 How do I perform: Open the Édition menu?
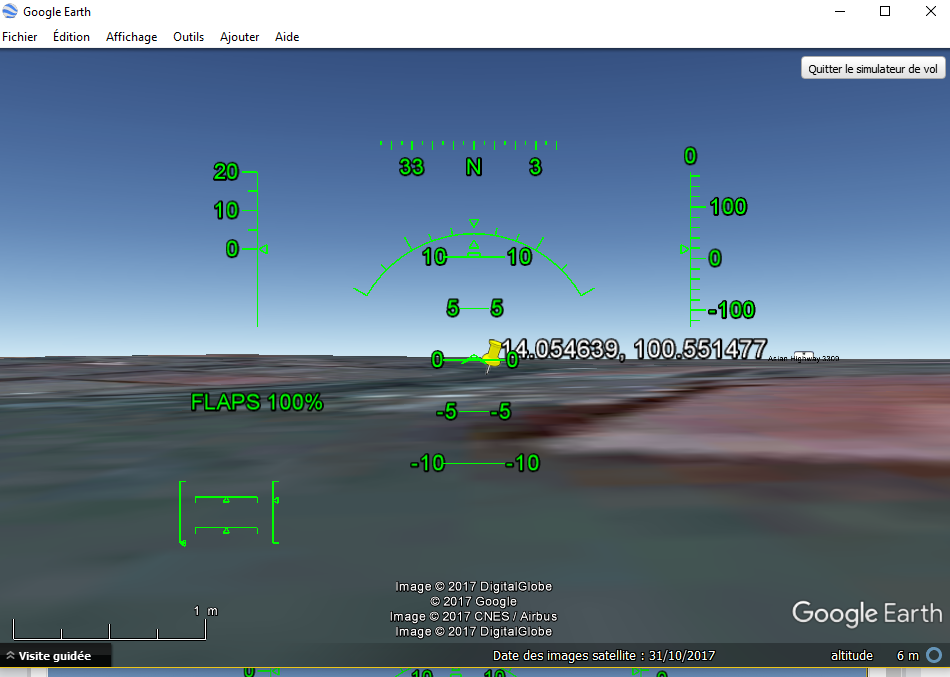[71, 37]
